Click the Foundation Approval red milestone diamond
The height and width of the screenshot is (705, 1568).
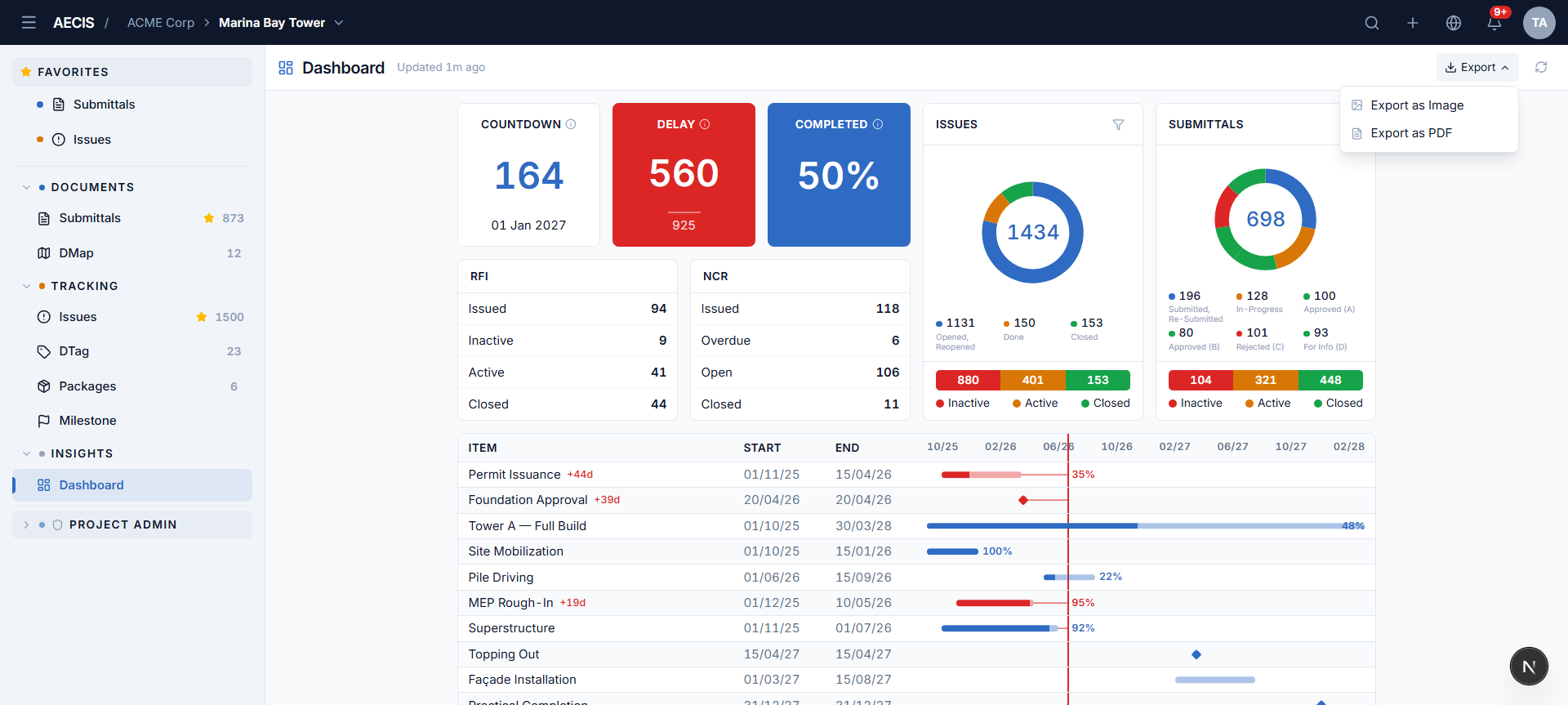(1023, 500)
